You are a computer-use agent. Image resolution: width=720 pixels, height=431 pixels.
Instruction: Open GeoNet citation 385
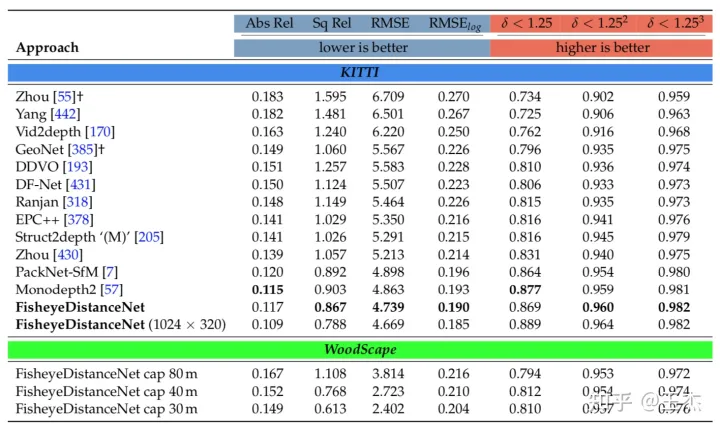click(83, 149)
